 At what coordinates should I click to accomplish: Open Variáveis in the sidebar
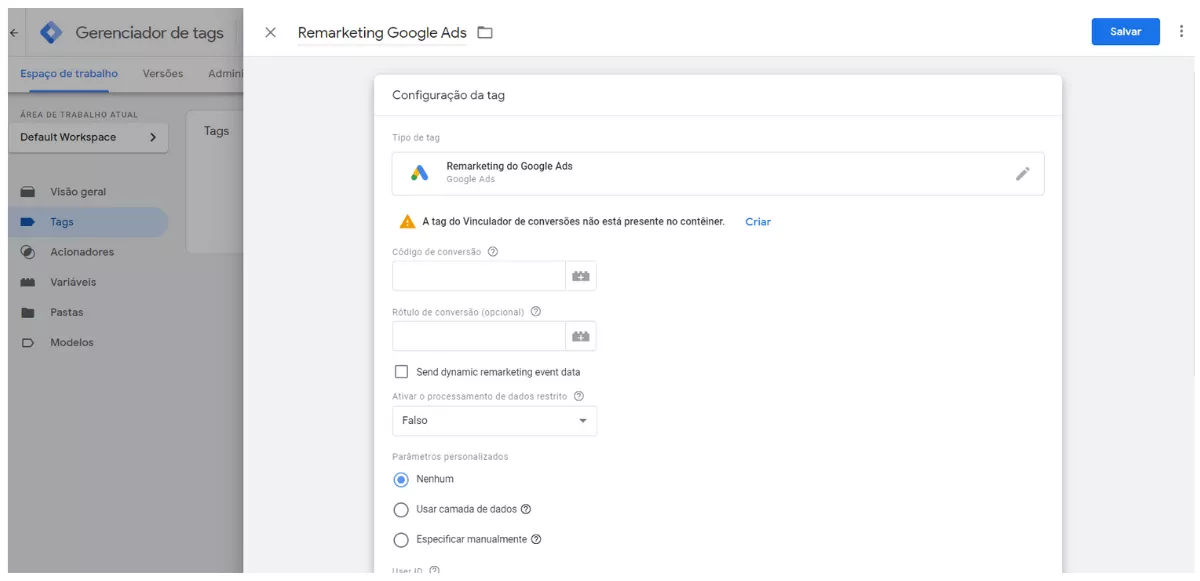tap(73, 282)
